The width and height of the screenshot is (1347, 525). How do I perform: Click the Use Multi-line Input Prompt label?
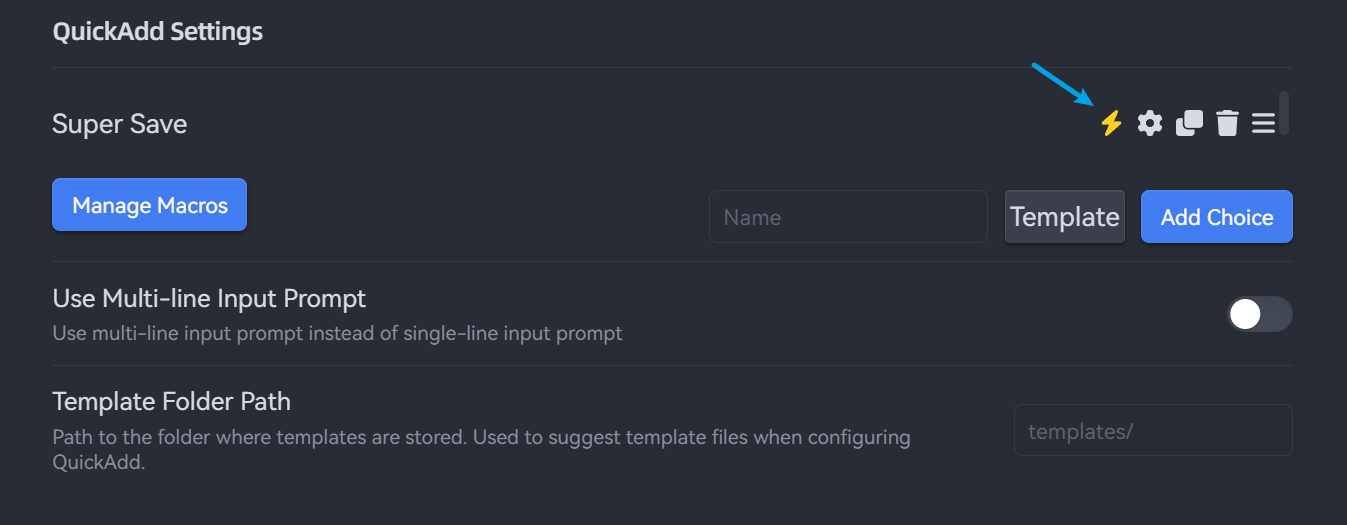point(209,298)
